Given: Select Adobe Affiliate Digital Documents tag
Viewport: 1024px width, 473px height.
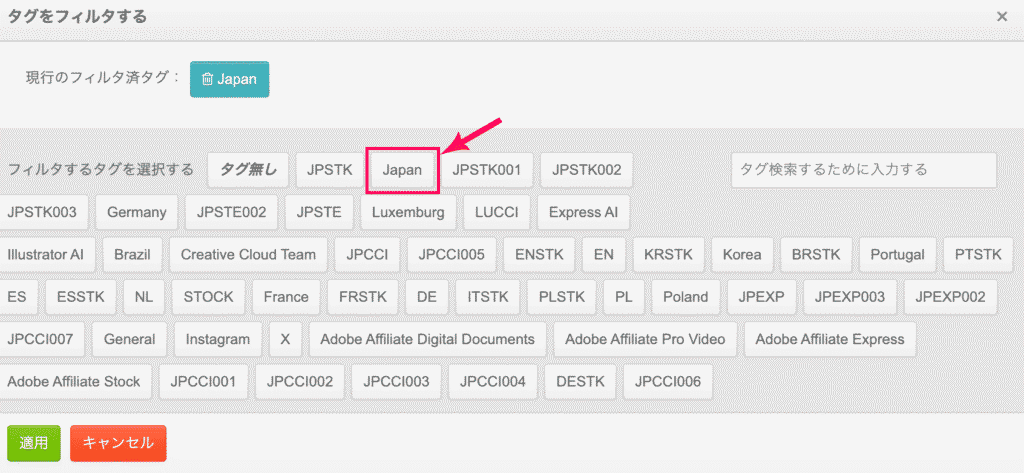Looking at the screenshot, I should 428,339.
